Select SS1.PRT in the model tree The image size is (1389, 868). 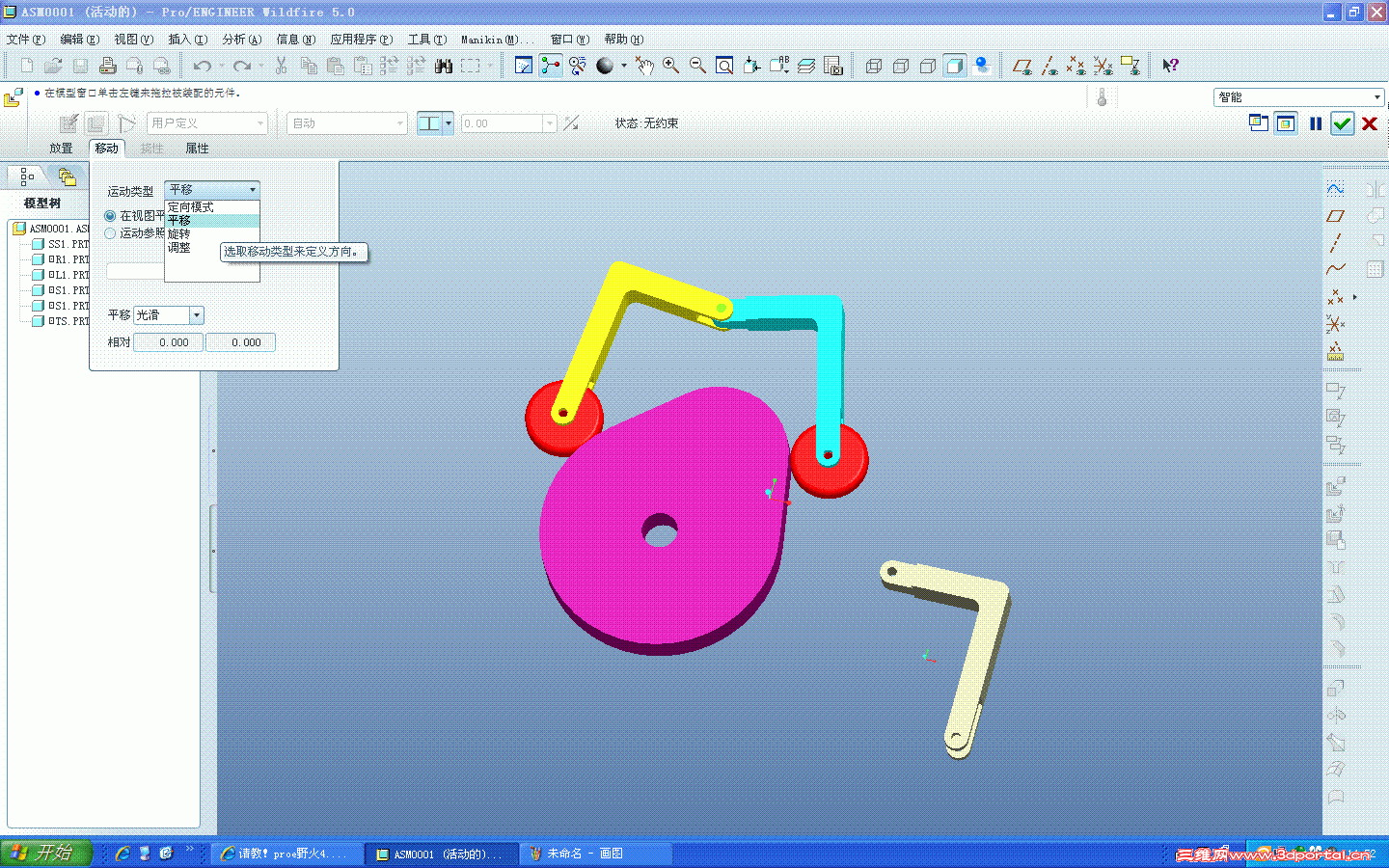pos(60,244)
